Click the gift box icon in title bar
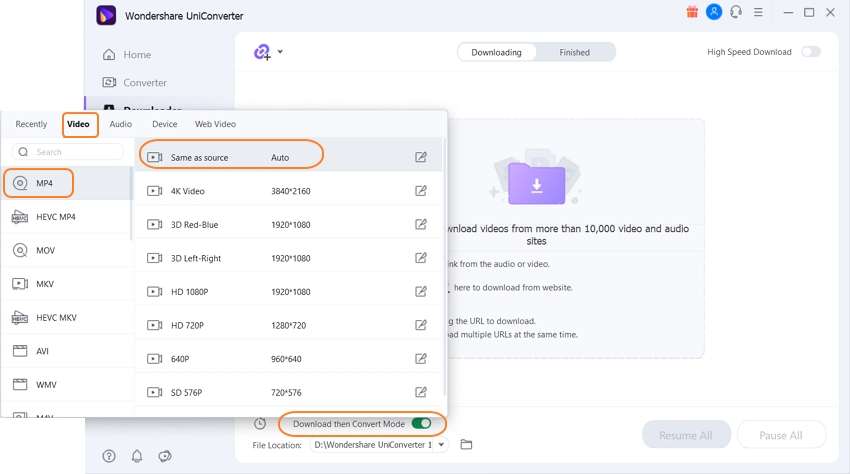 tap(692, 12)
